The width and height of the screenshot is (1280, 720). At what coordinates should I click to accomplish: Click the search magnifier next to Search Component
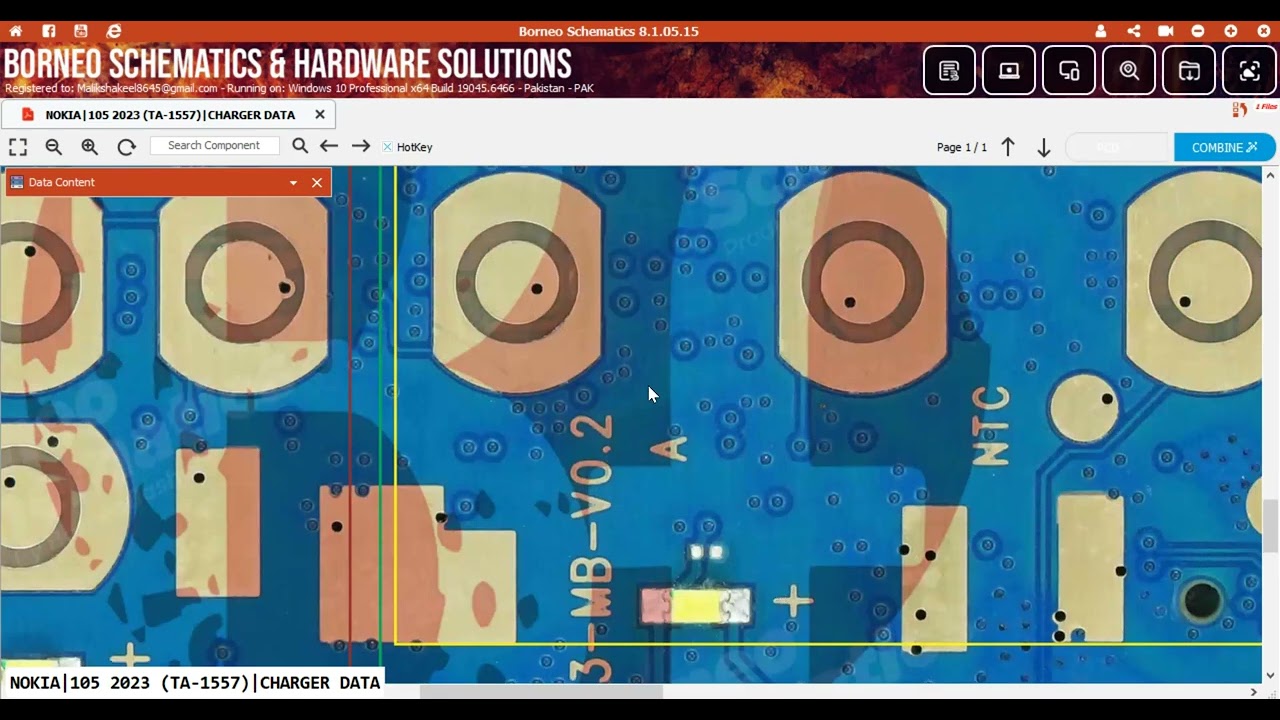pyautogui.click(x=300, y=146)
